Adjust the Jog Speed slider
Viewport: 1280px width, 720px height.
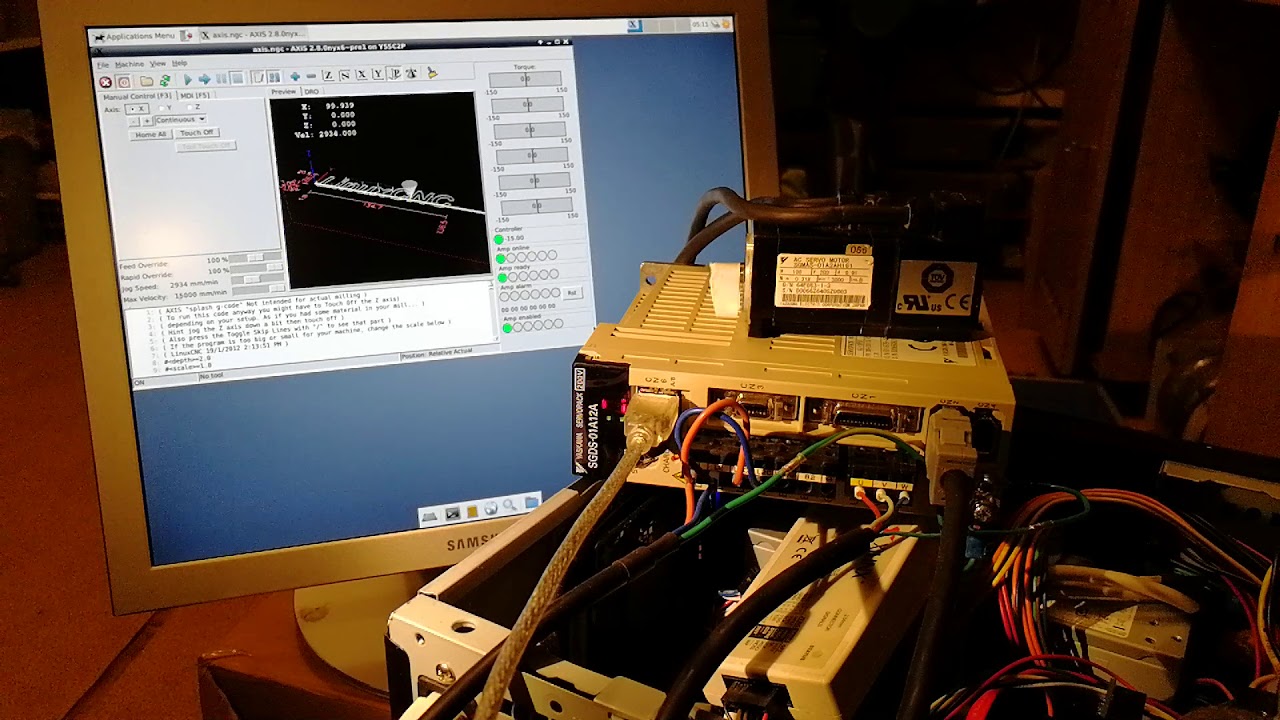[x=258, y=279]
